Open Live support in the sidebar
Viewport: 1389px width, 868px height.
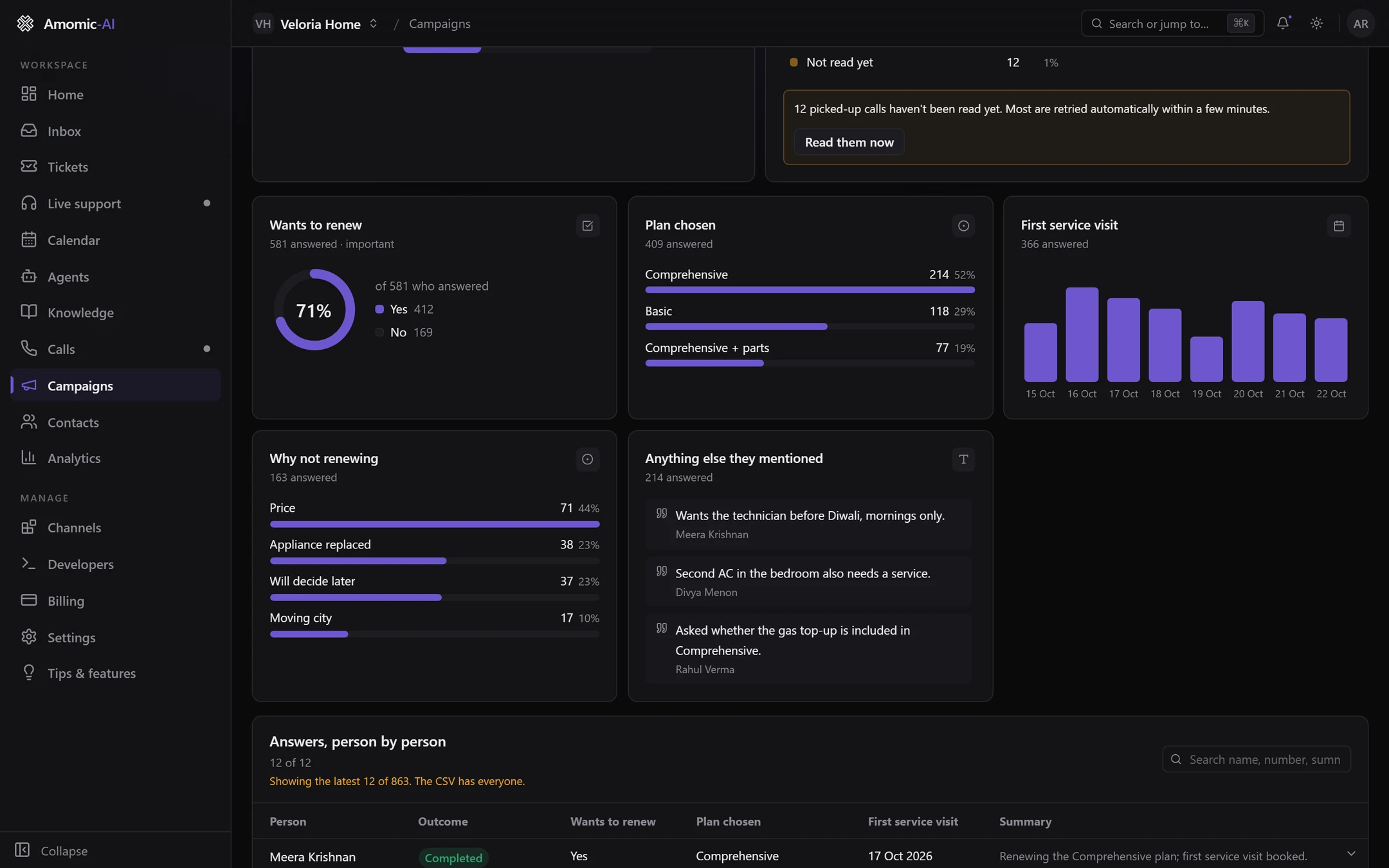pos(116,204)
